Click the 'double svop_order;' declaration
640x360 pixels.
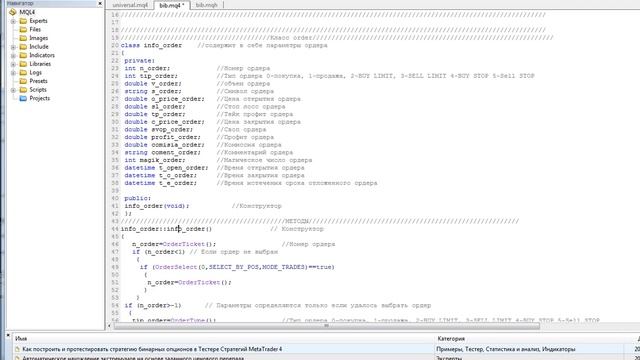pos(159,129)
